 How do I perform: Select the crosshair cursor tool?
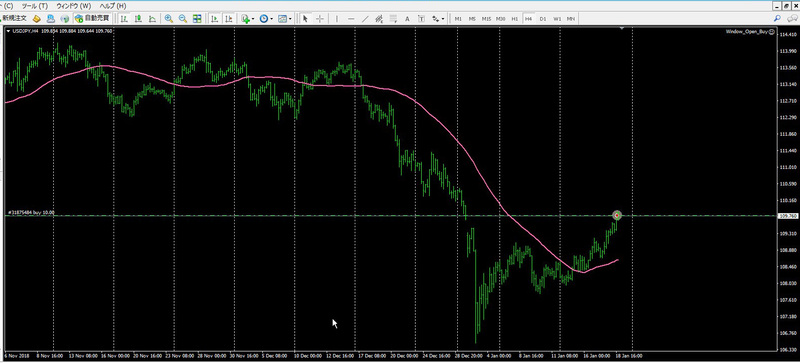pyautogui.click(x=320, y=19)
